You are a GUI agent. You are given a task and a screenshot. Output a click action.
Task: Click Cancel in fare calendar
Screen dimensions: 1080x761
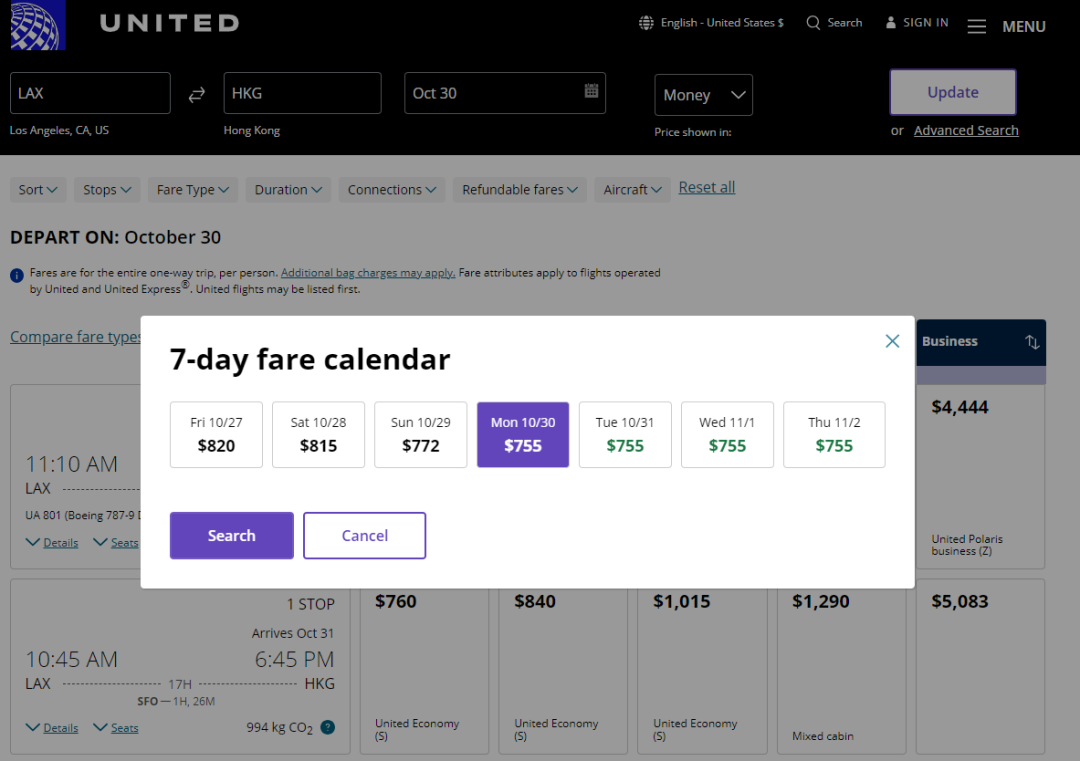click(364, 536)
